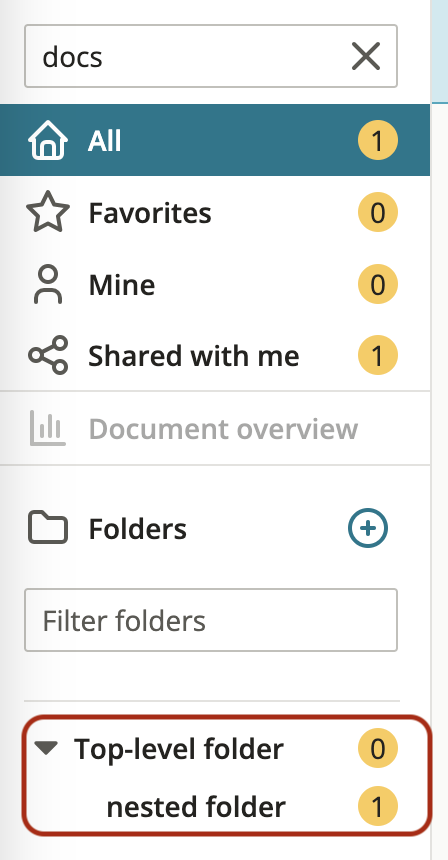Viewport: 448px width, 860px height.
Task: Click the home icon next to All
Action: coord(48,140)
